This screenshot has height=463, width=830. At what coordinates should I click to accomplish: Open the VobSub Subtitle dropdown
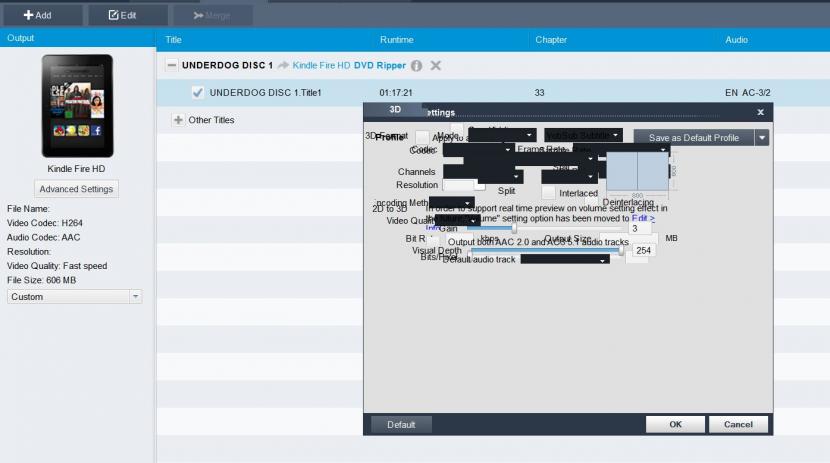[583, 135]
